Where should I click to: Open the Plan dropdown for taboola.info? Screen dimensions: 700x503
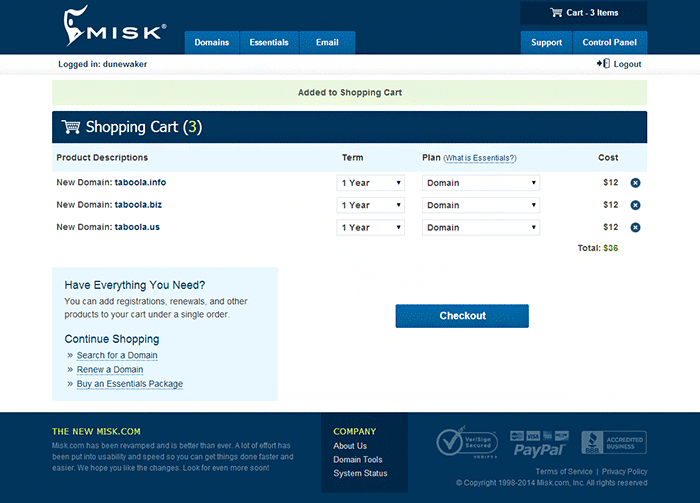pos(481,183)
